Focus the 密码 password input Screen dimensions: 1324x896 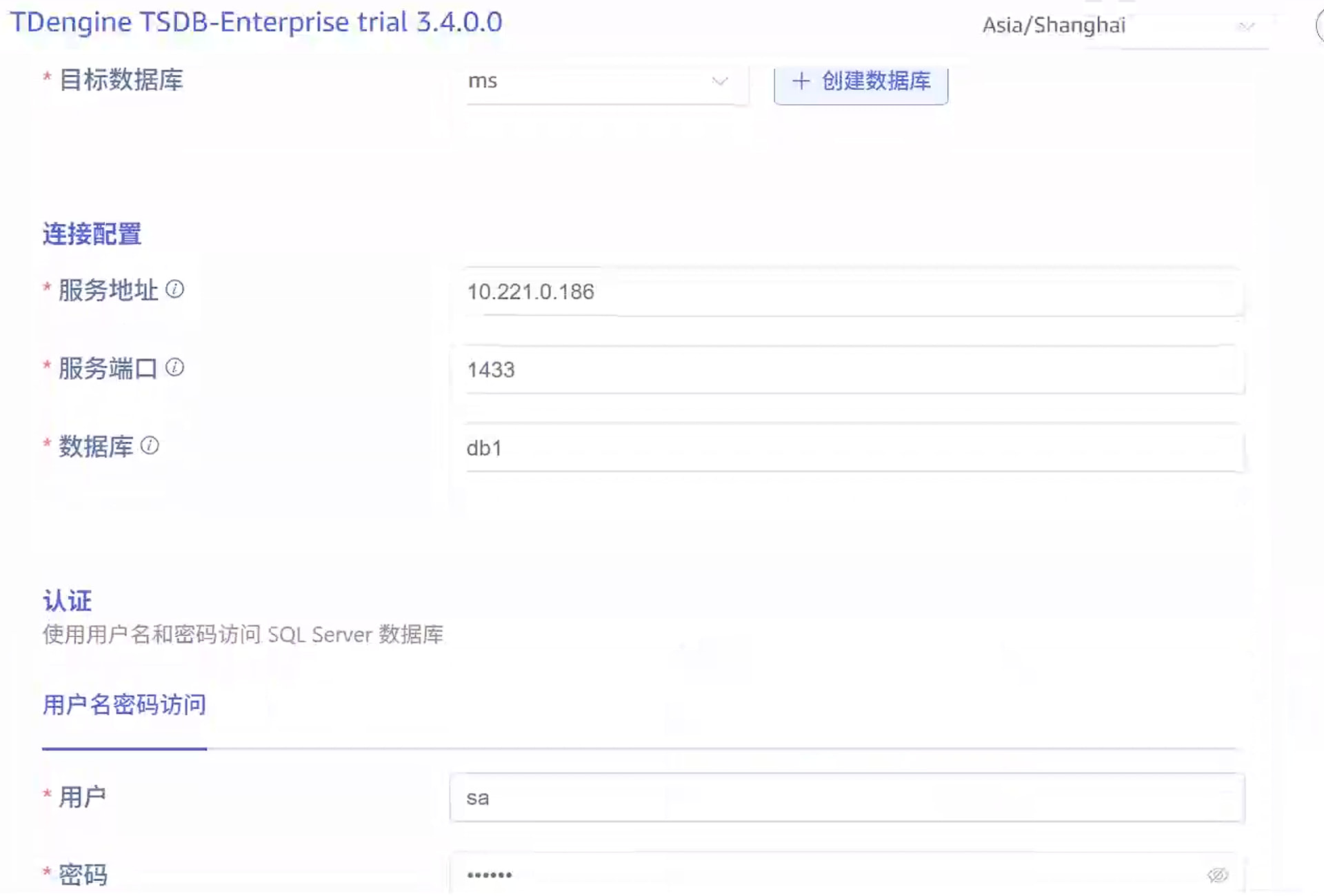point(827,875)
